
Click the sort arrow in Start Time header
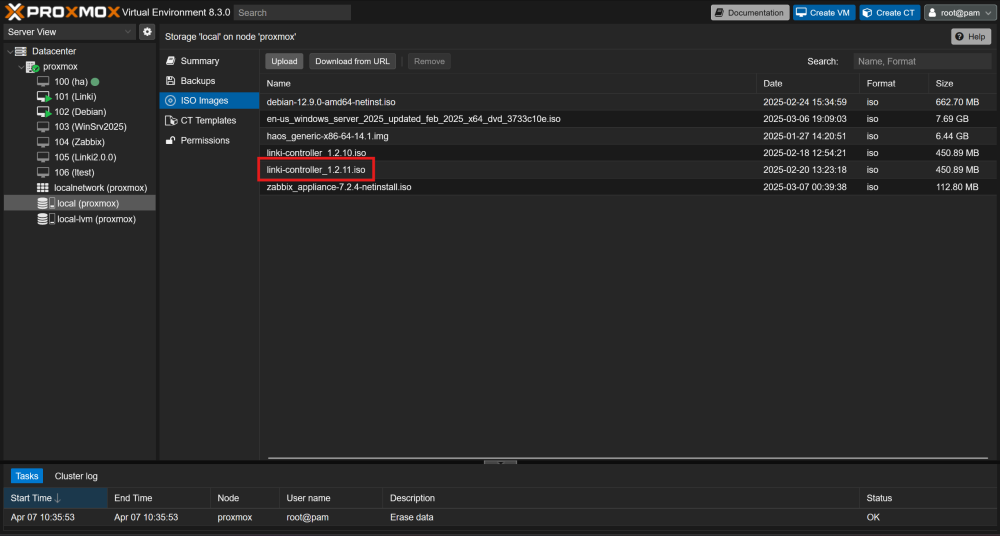coord(58,498)
